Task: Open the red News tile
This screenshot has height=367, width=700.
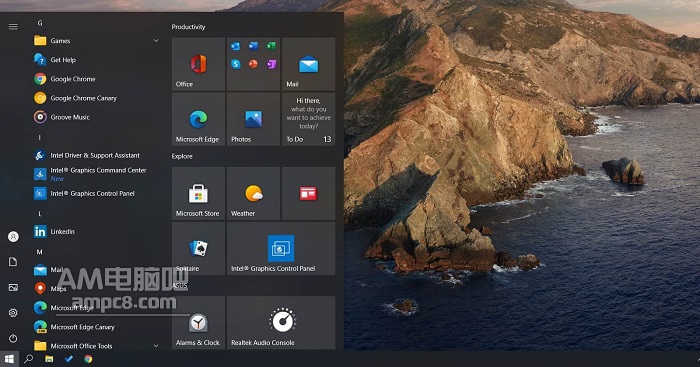Action: pos(308,193)
